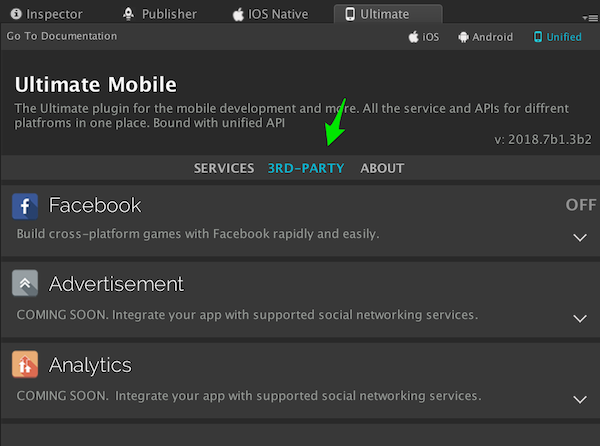
Task: Open the ABOUT section tab
Action: 382,168
